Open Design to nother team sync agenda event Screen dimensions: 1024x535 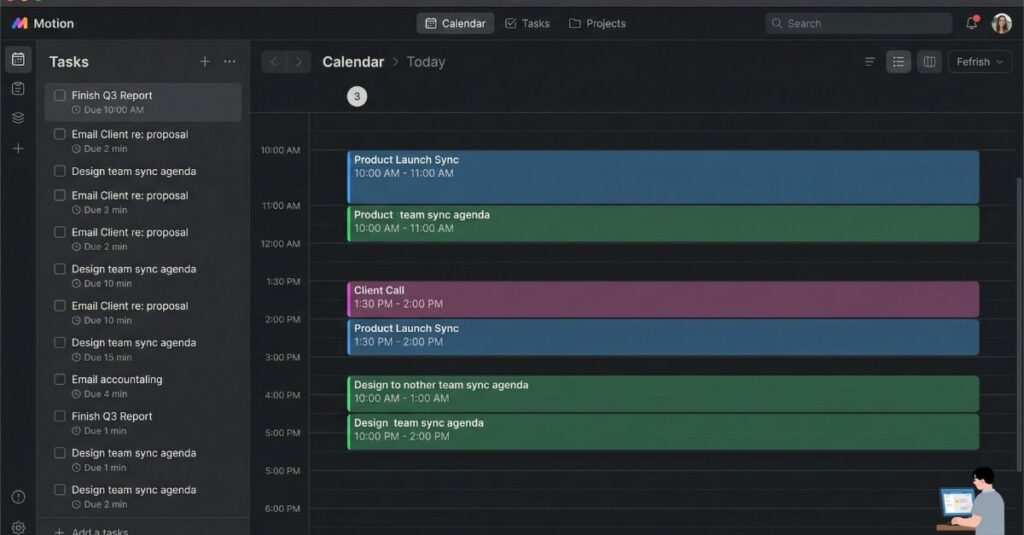click(x=663, y=394)
